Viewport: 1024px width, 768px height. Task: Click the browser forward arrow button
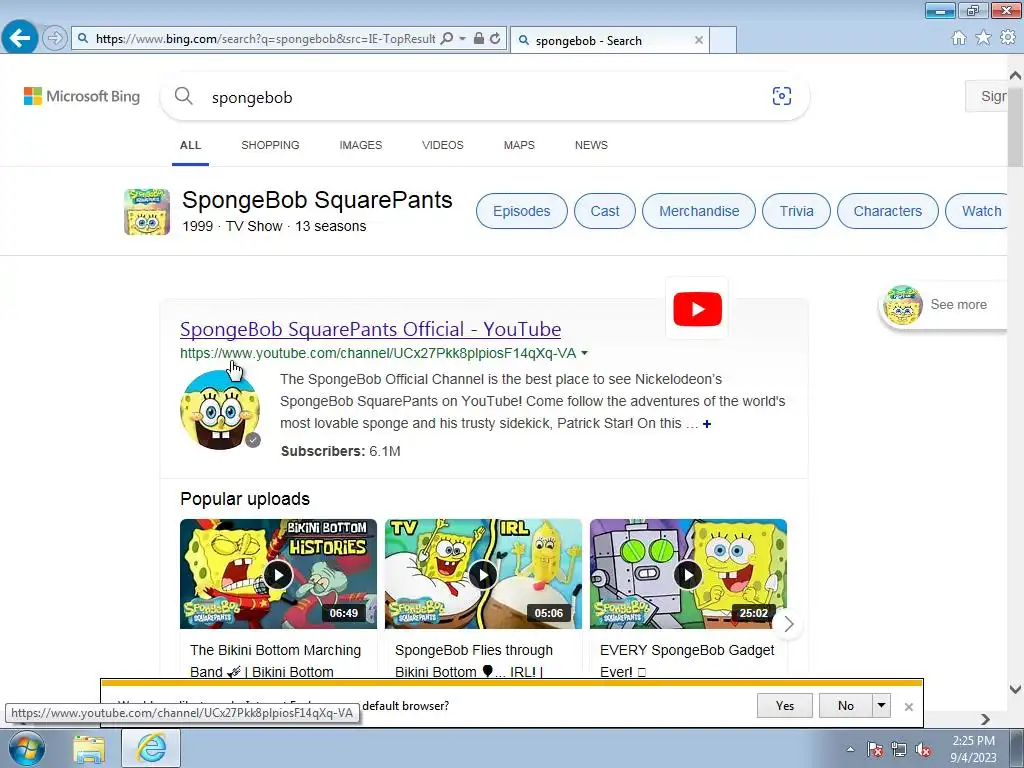55,38
